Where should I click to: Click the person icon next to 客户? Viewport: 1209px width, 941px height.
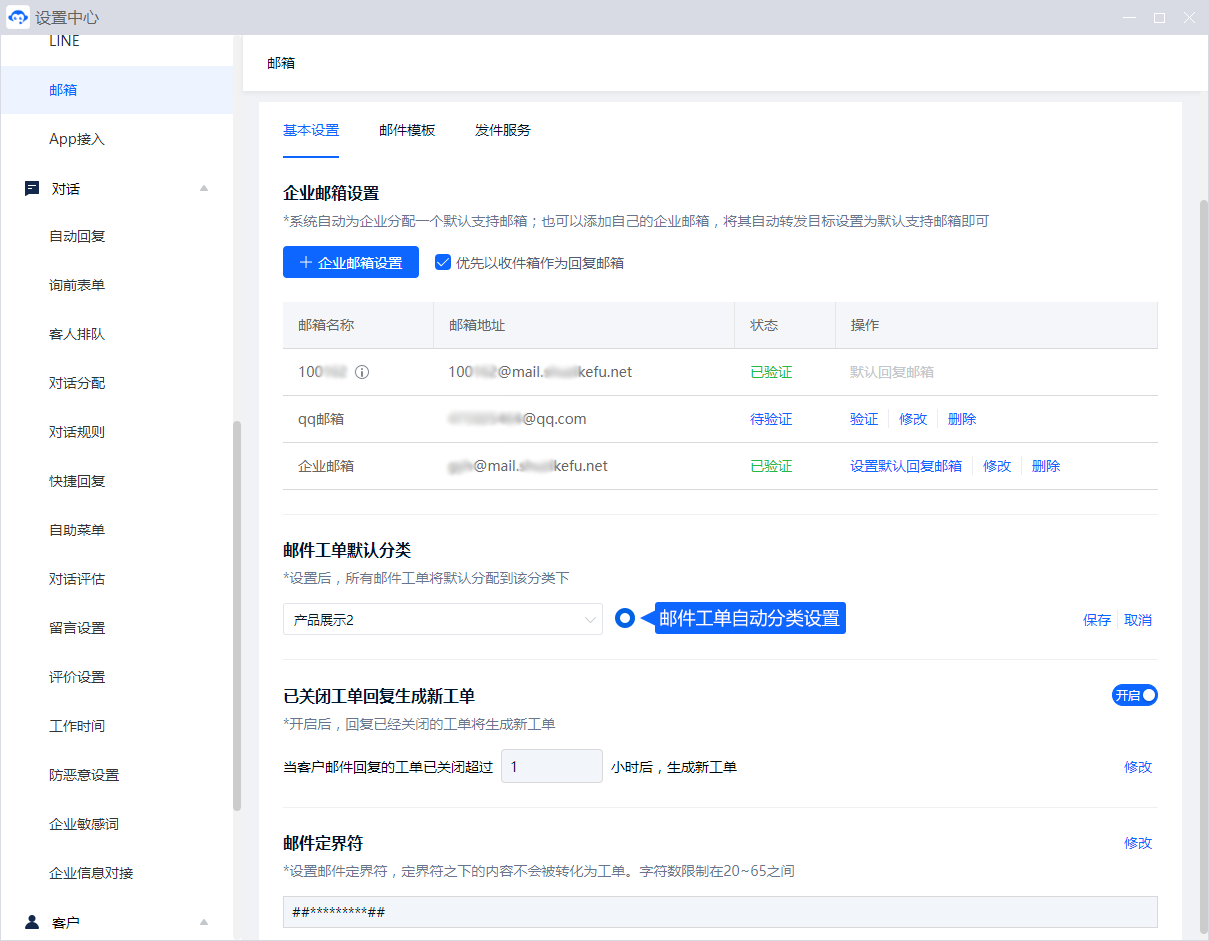(x=32, y=922)
